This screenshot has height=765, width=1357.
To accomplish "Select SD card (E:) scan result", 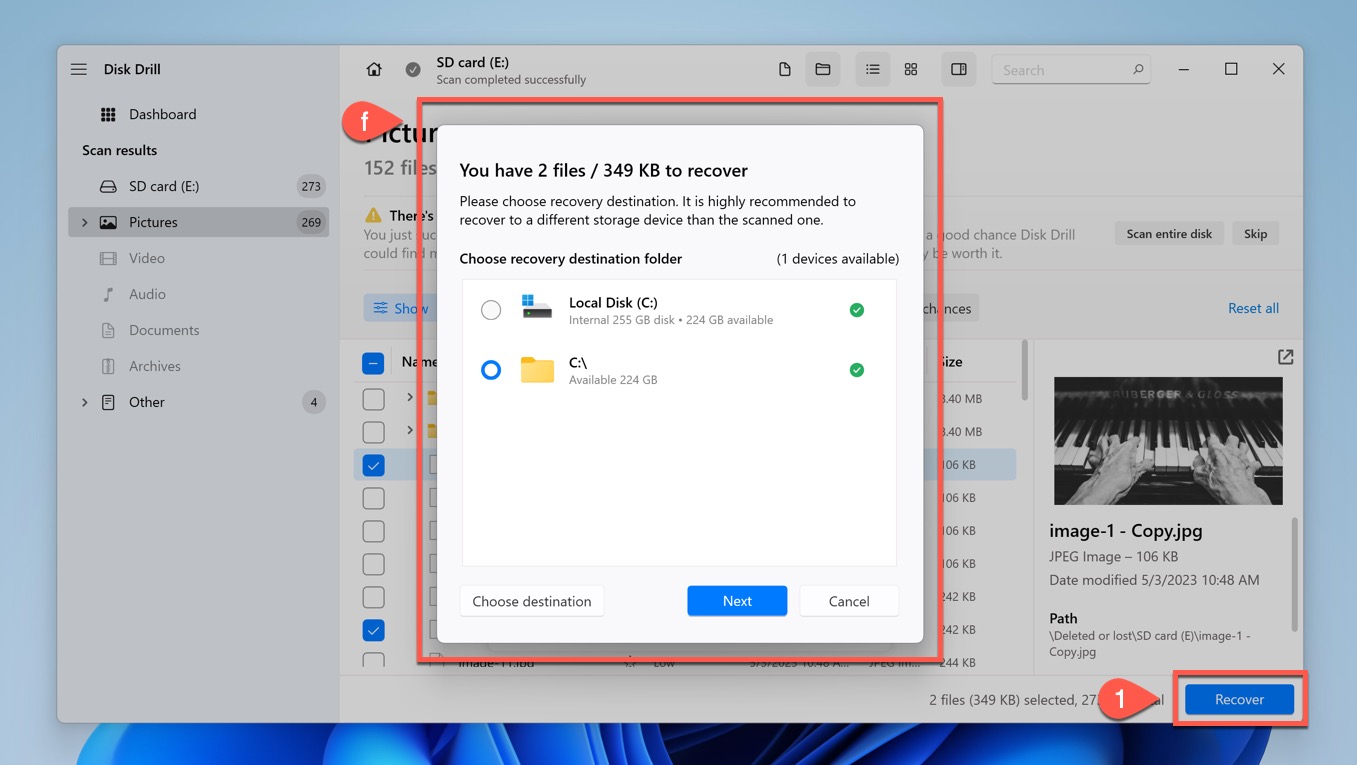I will (198, 186).
